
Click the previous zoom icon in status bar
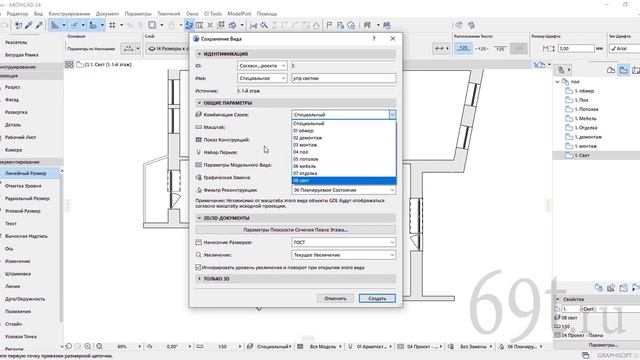pos(69,347)
